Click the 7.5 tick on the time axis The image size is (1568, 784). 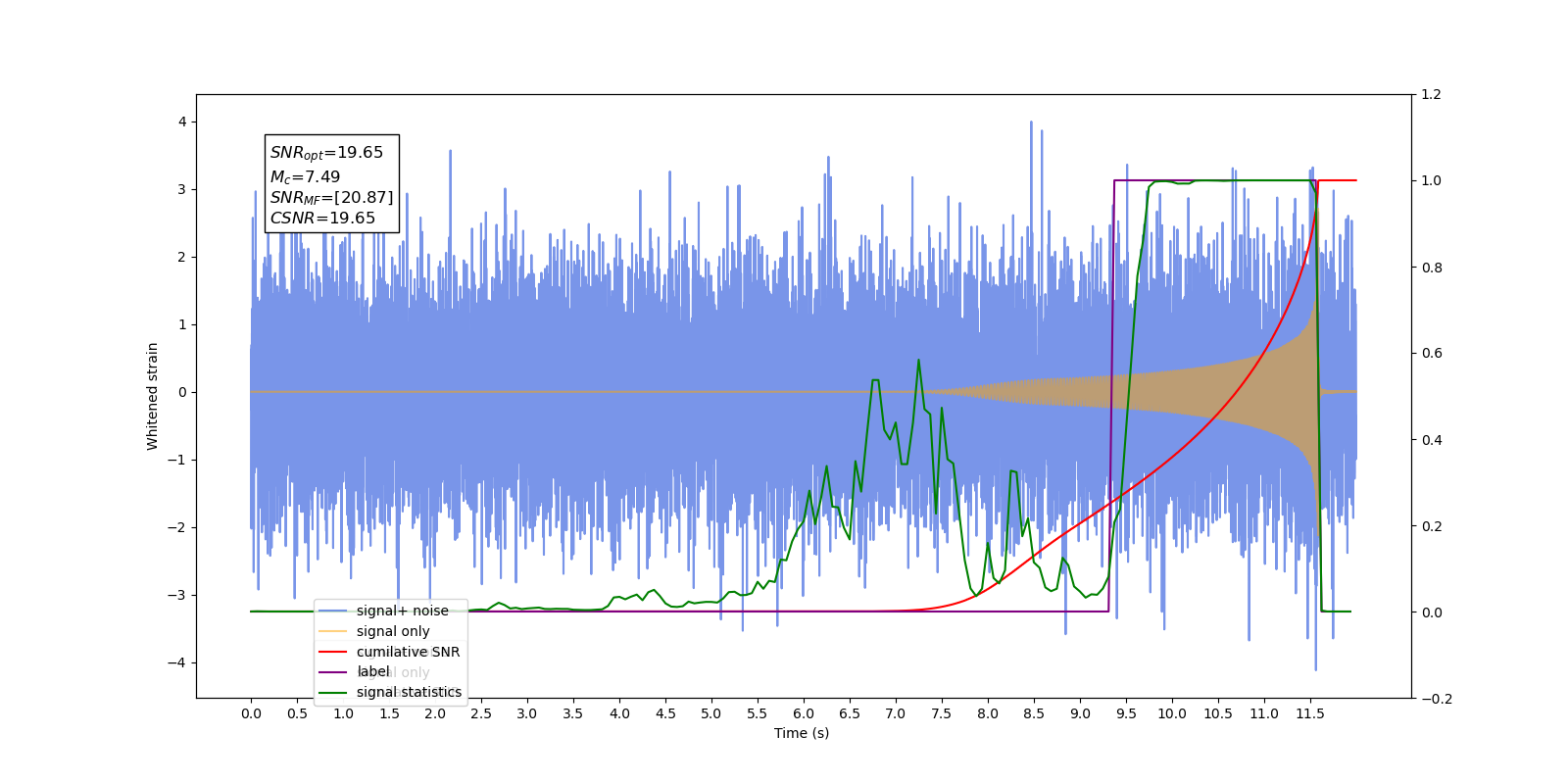(942, 713)
